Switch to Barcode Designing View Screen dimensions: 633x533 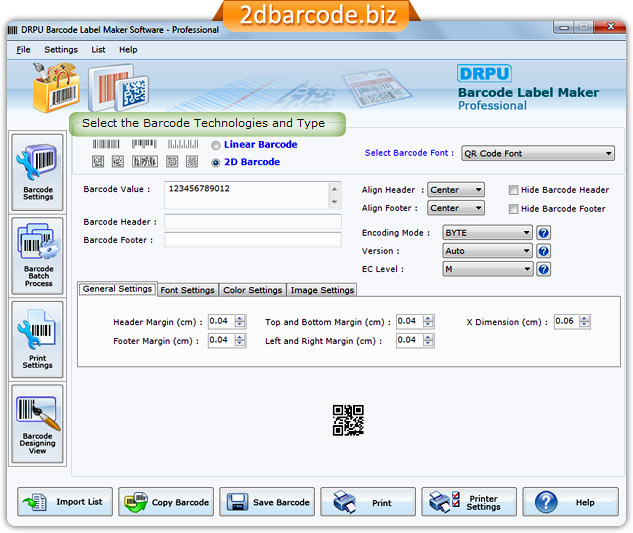(38, 424)
